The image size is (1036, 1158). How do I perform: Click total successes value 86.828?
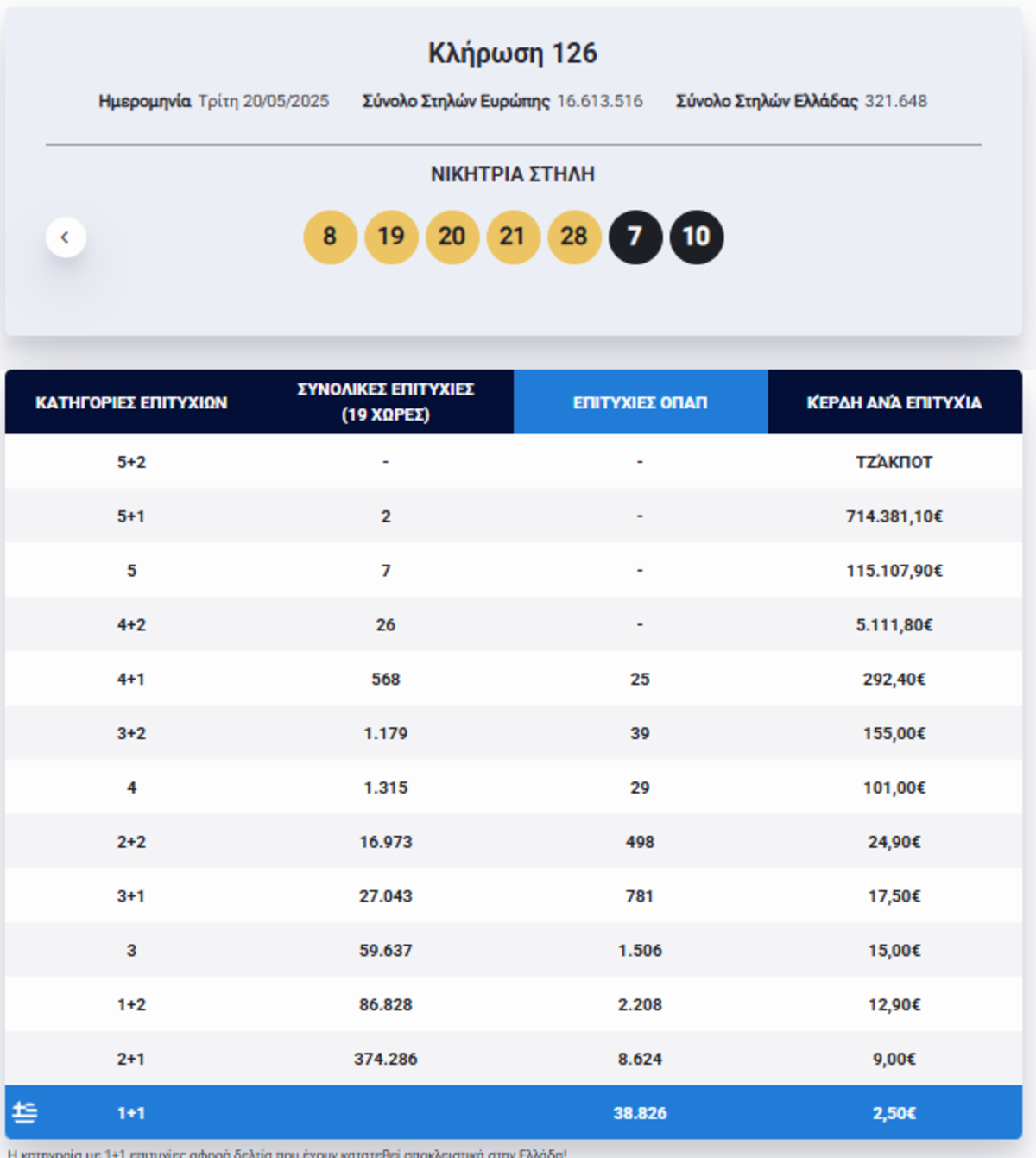tap(386, 1005)
